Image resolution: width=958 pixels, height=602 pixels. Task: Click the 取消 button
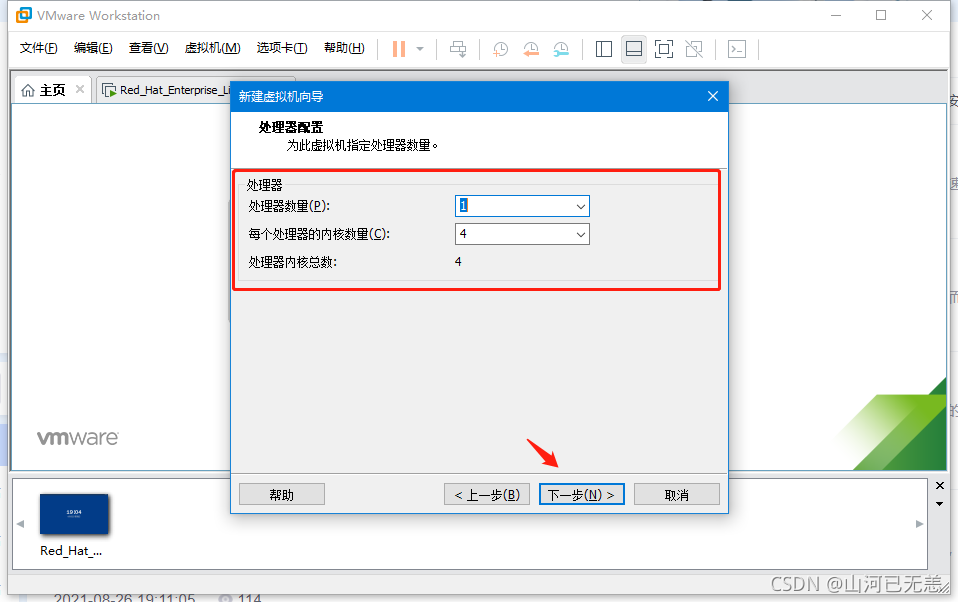676,494
